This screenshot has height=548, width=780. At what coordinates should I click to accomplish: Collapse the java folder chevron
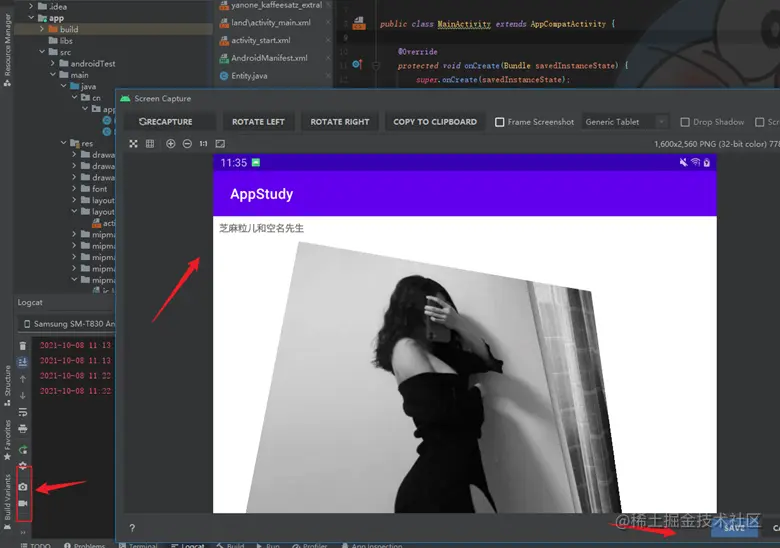click(64, 86)
